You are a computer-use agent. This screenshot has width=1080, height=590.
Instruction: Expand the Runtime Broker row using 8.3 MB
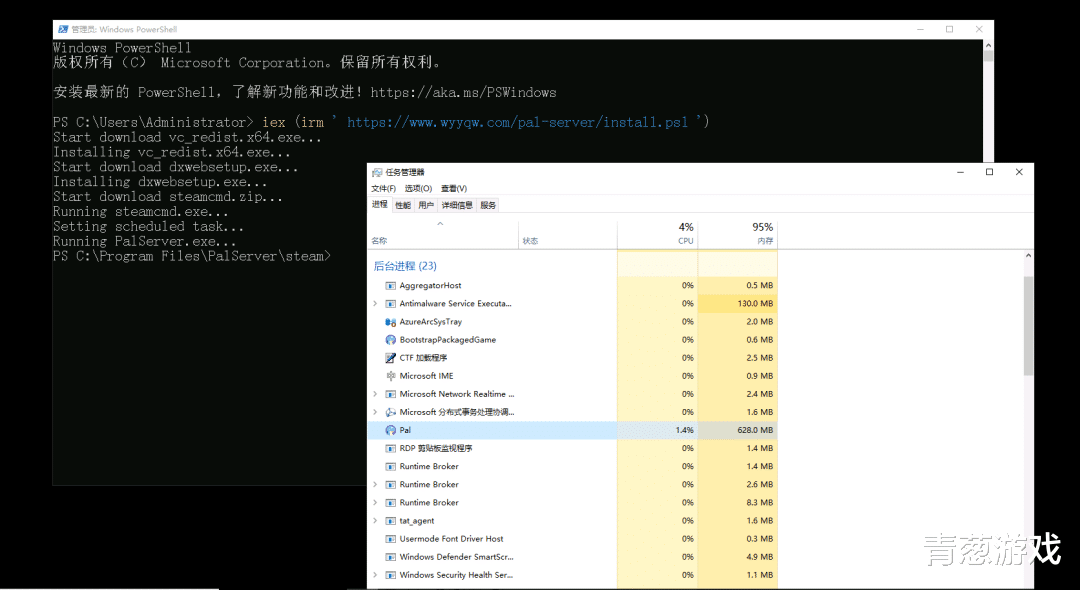point(375,503)
